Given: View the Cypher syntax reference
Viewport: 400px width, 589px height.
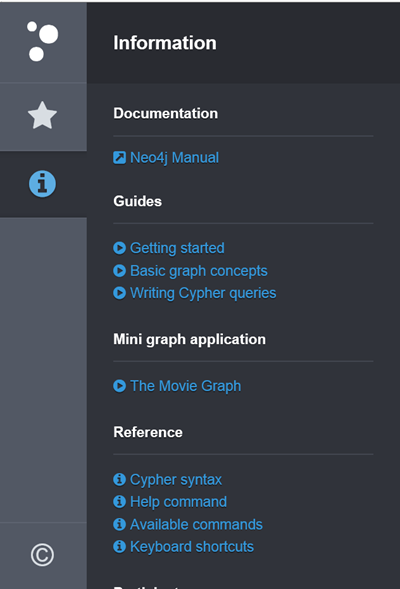Looking at the screenshot, I should click(176, 480).
